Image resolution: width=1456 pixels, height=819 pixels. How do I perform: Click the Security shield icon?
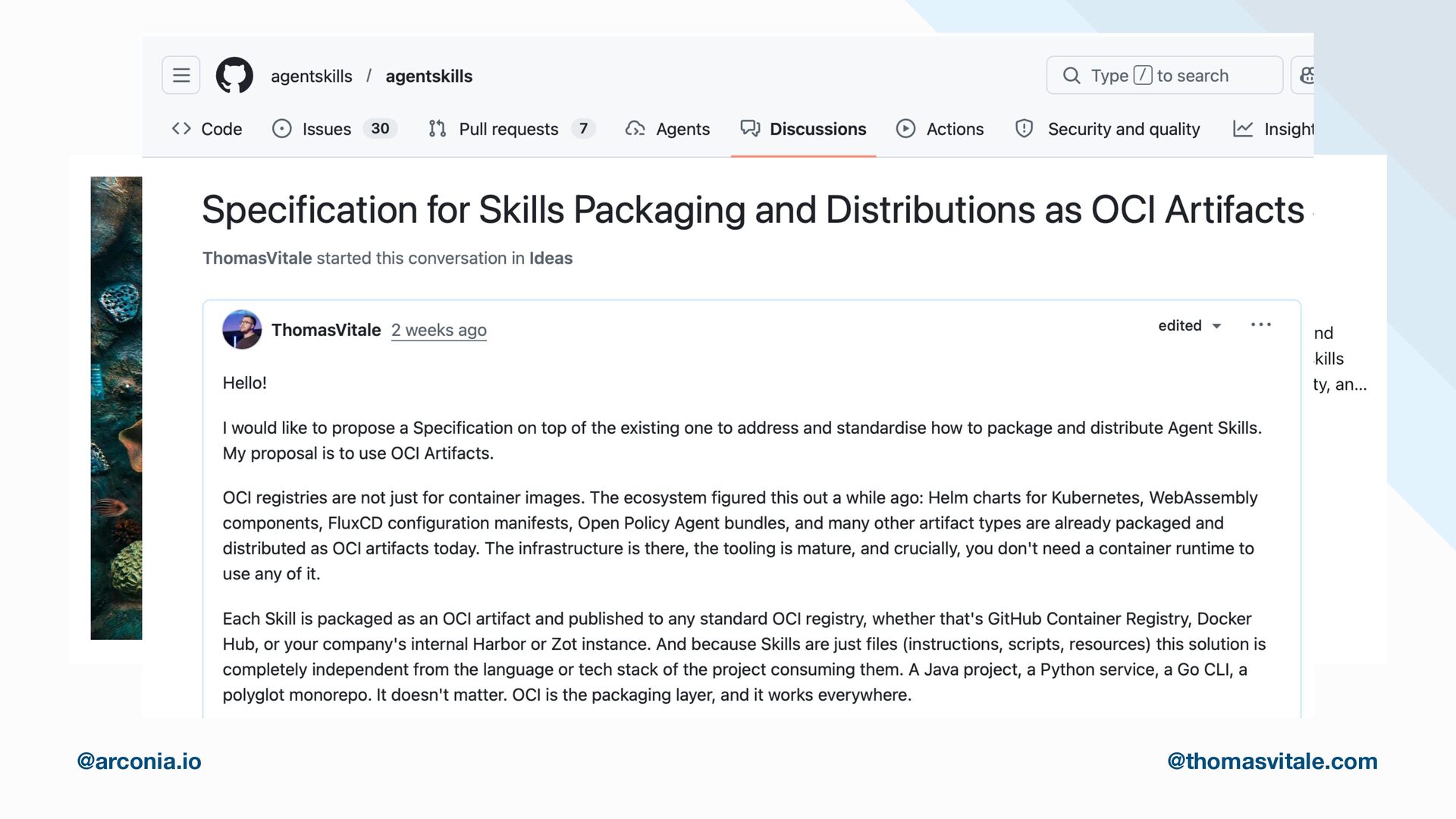[x=1024, y=129]
